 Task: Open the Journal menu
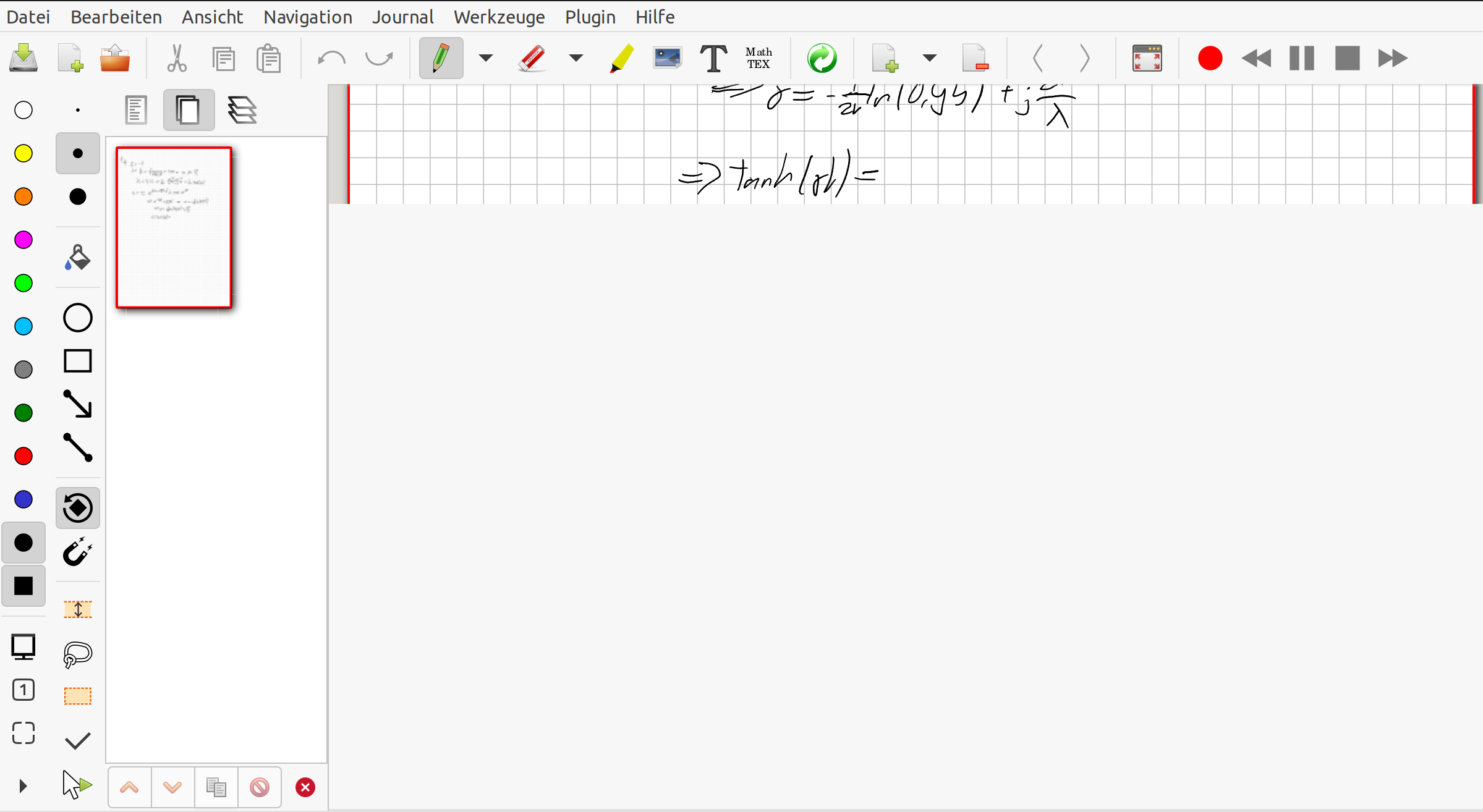402,17
